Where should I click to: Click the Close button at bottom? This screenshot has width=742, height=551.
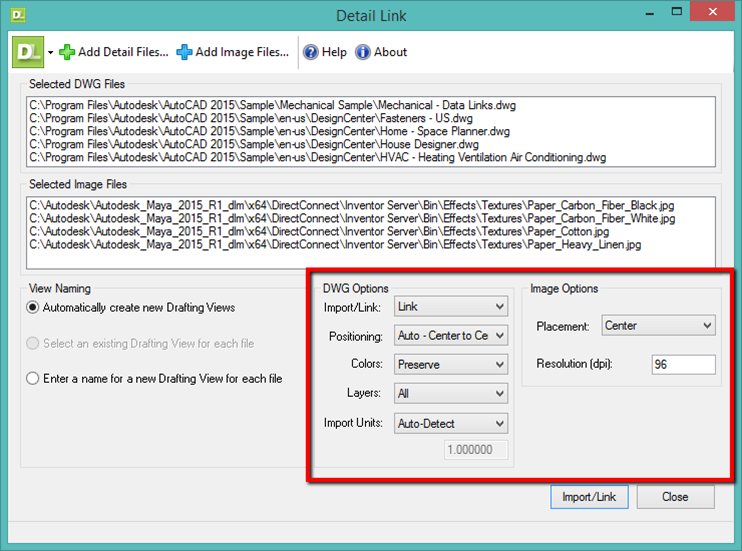coord(675,497)
